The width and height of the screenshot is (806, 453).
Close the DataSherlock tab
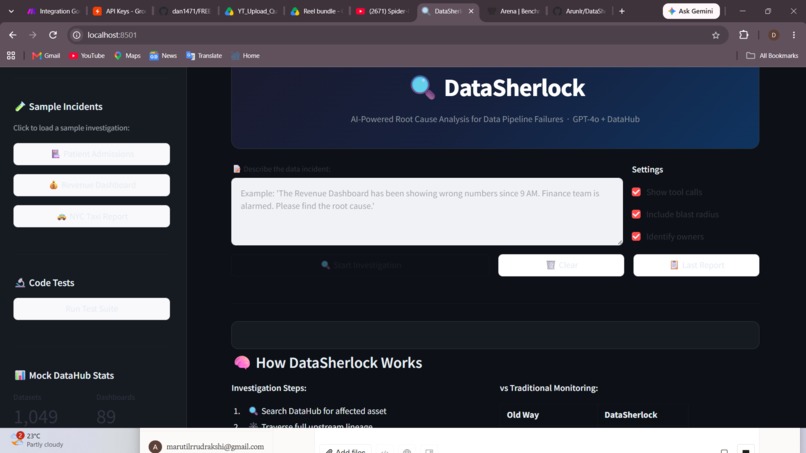click(x=471, y=11)
